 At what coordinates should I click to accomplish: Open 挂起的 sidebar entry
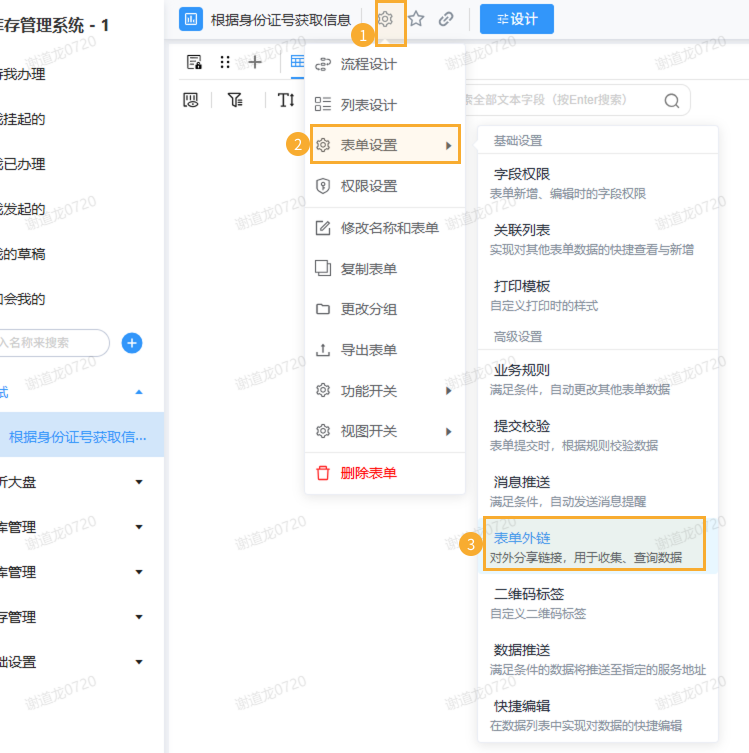(23, 119)
